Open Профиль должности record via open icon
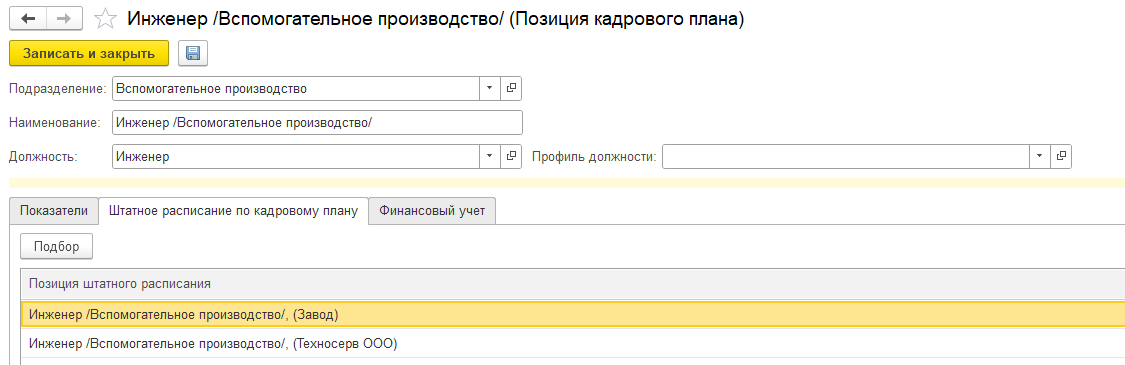The image size is (1125, 365). [x=1061, y=156]
